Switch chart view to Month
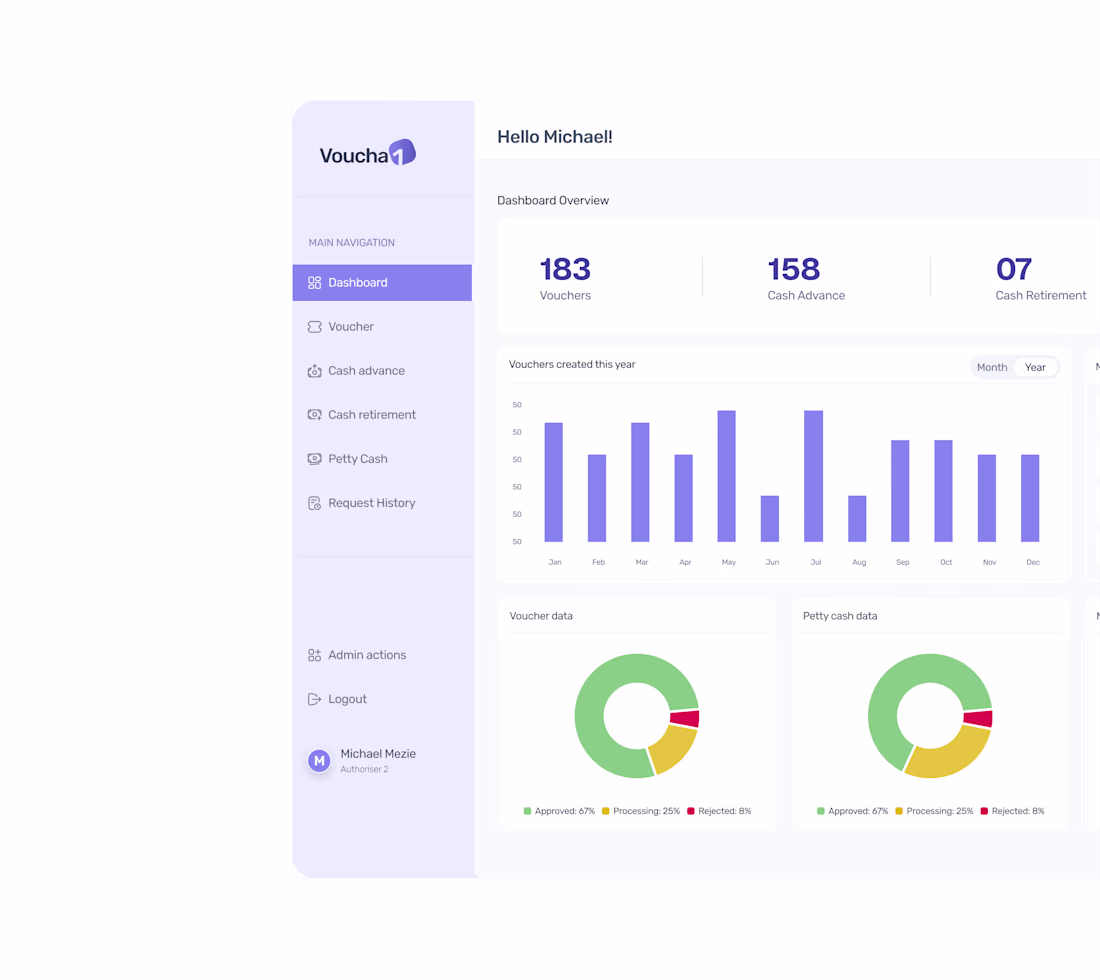This screenshot has height=980, width=1100. click(992, 368)
